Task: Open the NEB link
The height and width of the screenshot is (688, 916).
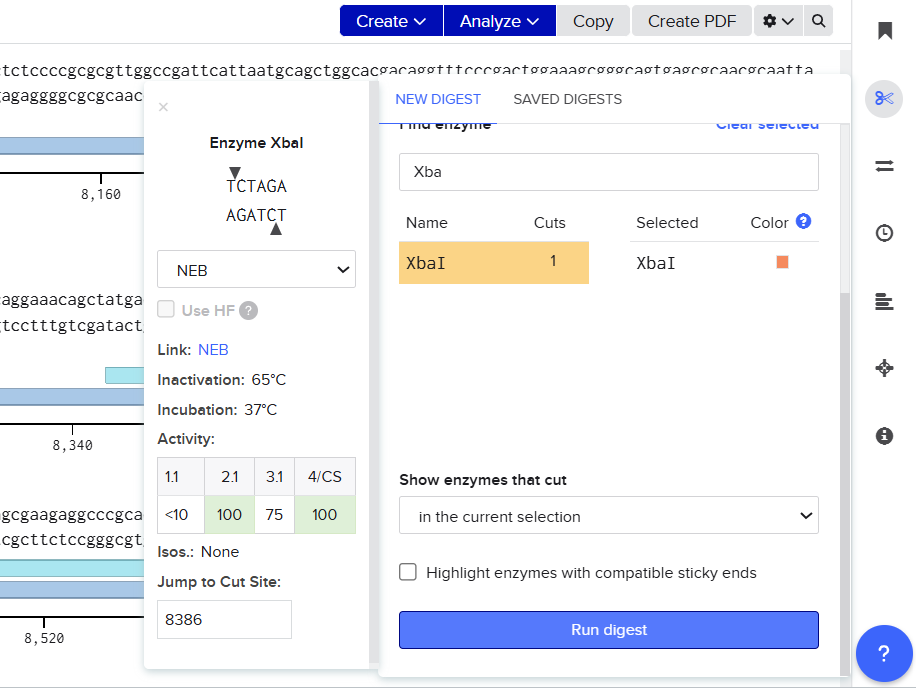Action: (x=213, y=350)
